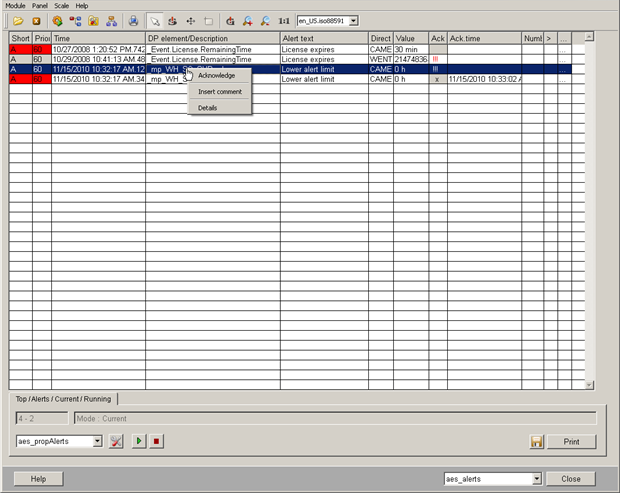Click the Time column header
Viewport: 620px width, 493px height.
(98, 37)
